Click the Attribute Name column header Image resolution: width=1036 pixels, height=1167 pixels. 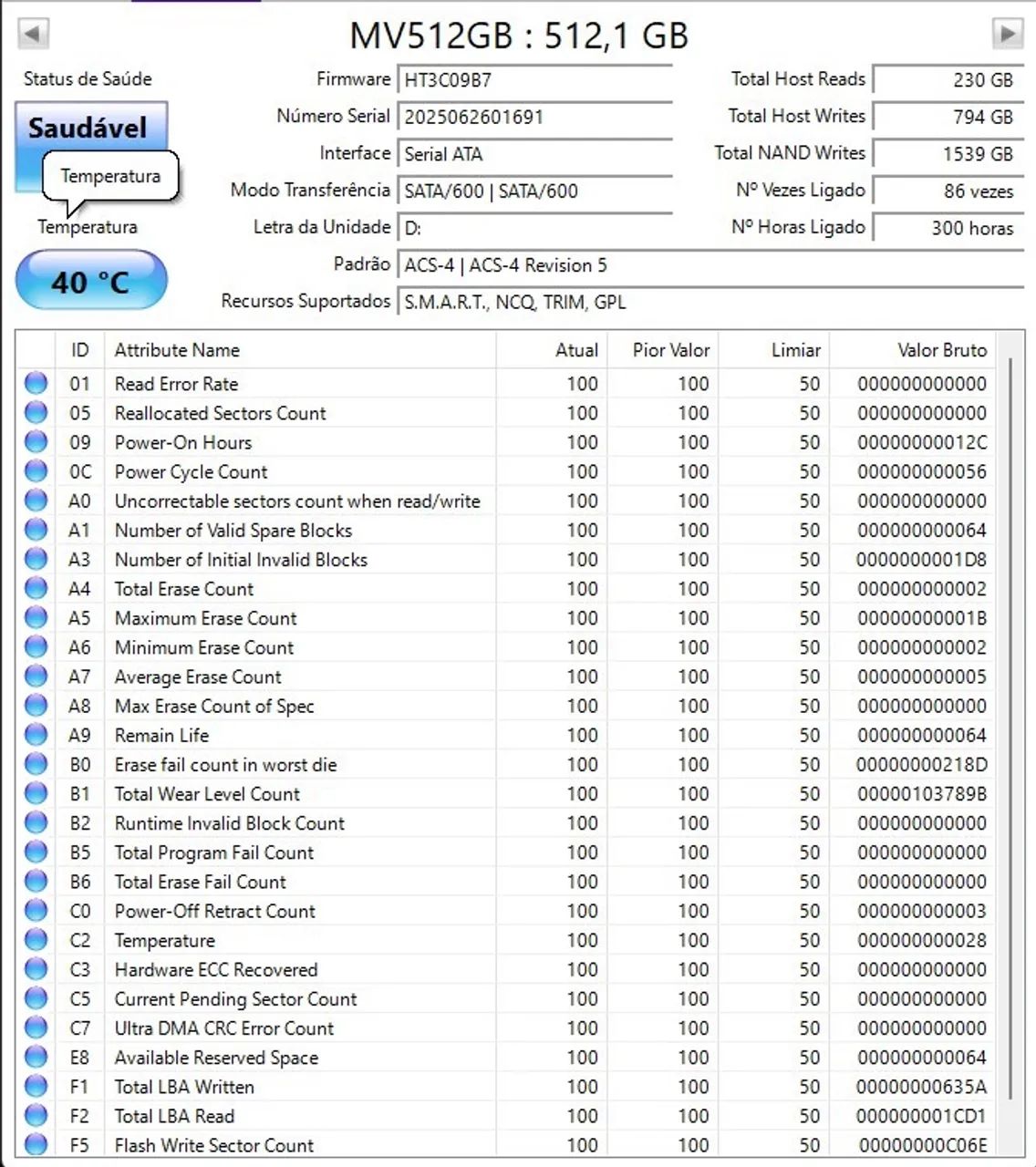coord(299,350)
